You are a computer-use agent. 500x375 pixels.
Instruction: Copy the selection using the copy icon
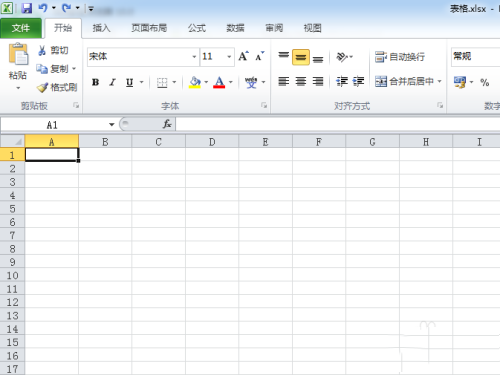(42, 69)
